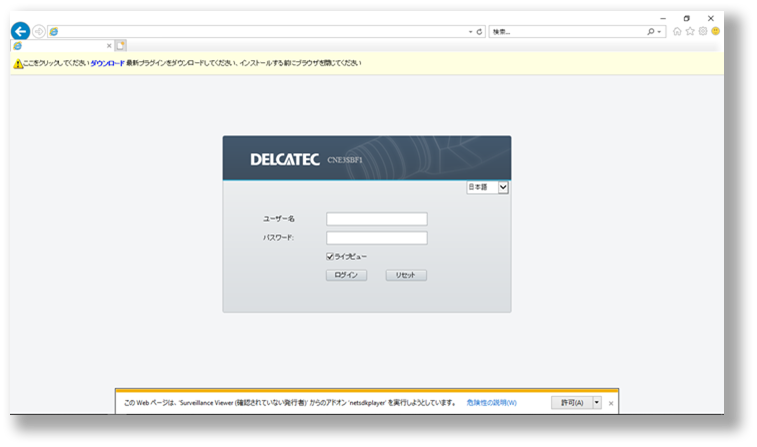The width and height of the screenshot is (757, 447).
Task: Toggle the ライブビュー checkbox
Action: pyautogui.click(x=330, y=257)
